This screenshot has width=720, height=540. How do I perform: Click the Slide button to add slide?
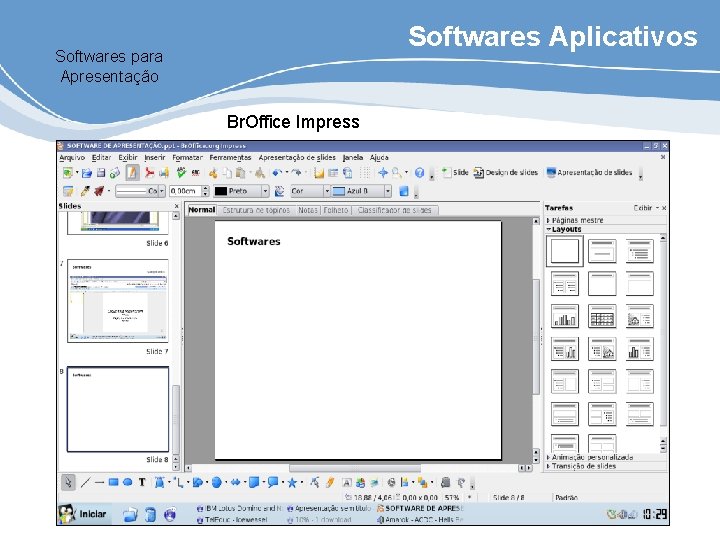click(x=455, y=173)
